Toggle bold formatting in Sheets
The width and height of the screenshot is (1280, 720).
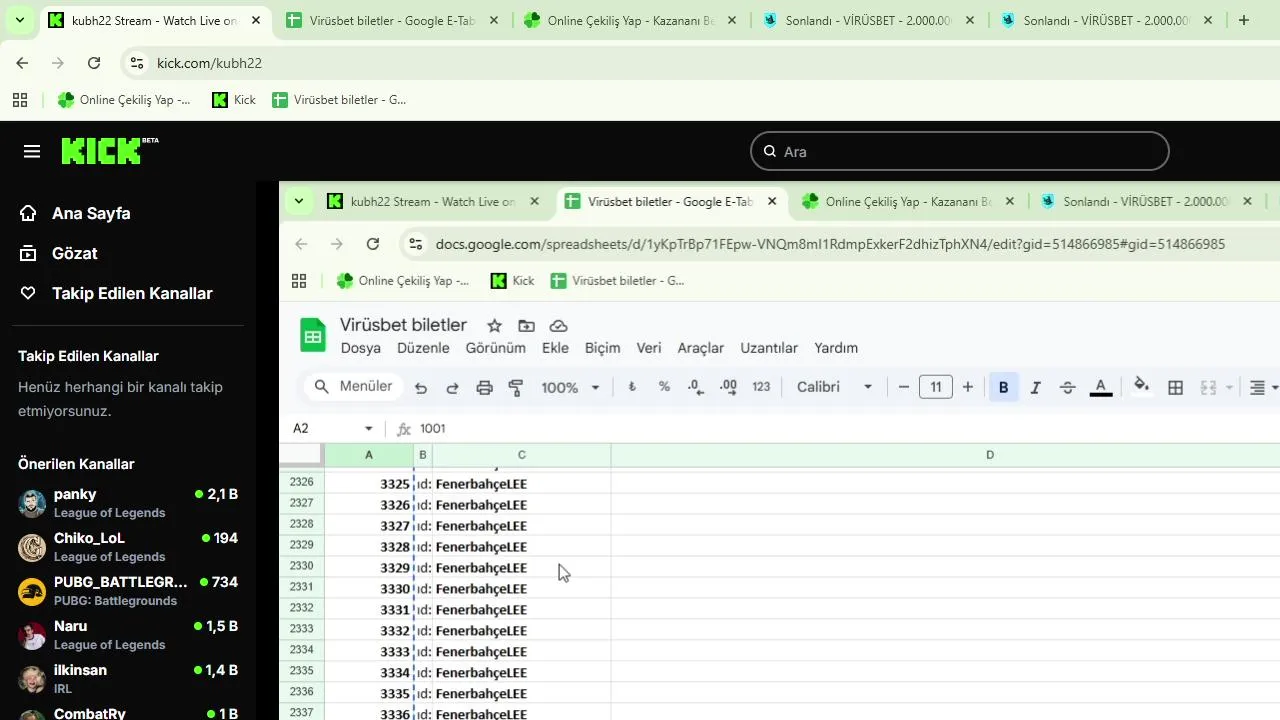(1003, 387)
